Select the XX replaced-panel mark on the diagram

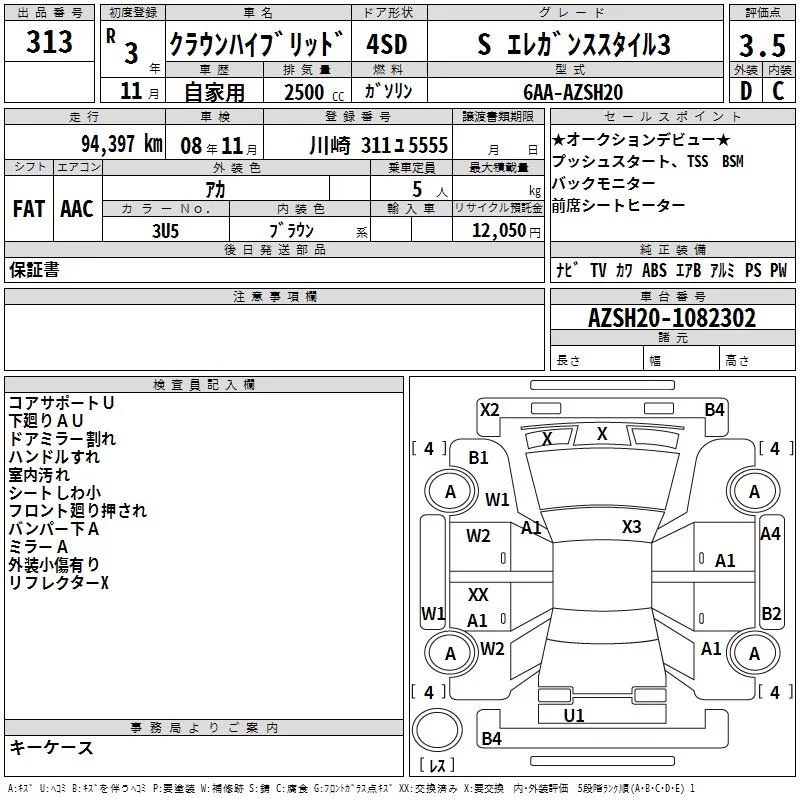(478, 595)
